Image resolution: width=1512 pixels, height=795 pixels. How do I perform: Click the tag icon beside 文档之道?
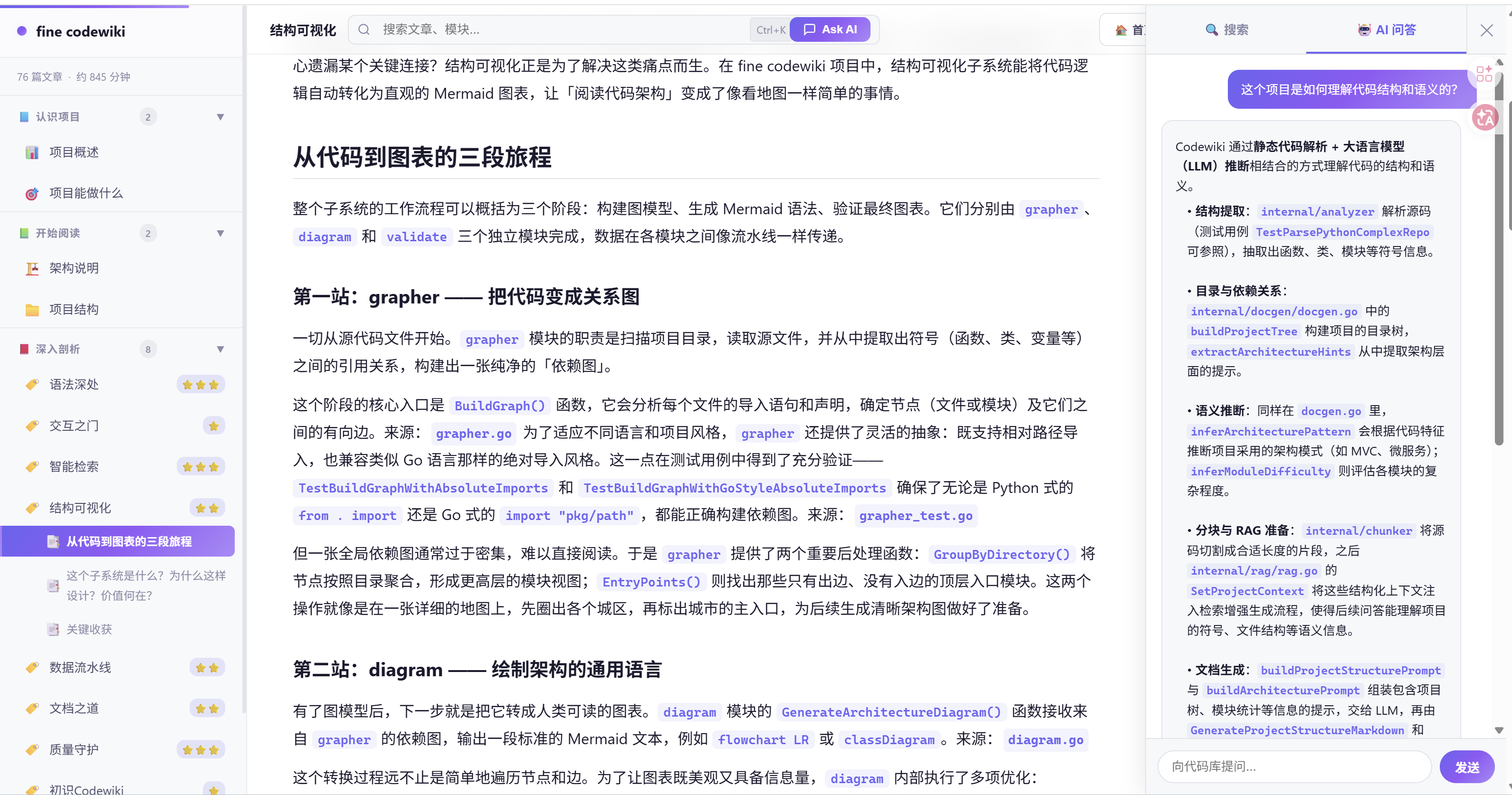[32, 709]
